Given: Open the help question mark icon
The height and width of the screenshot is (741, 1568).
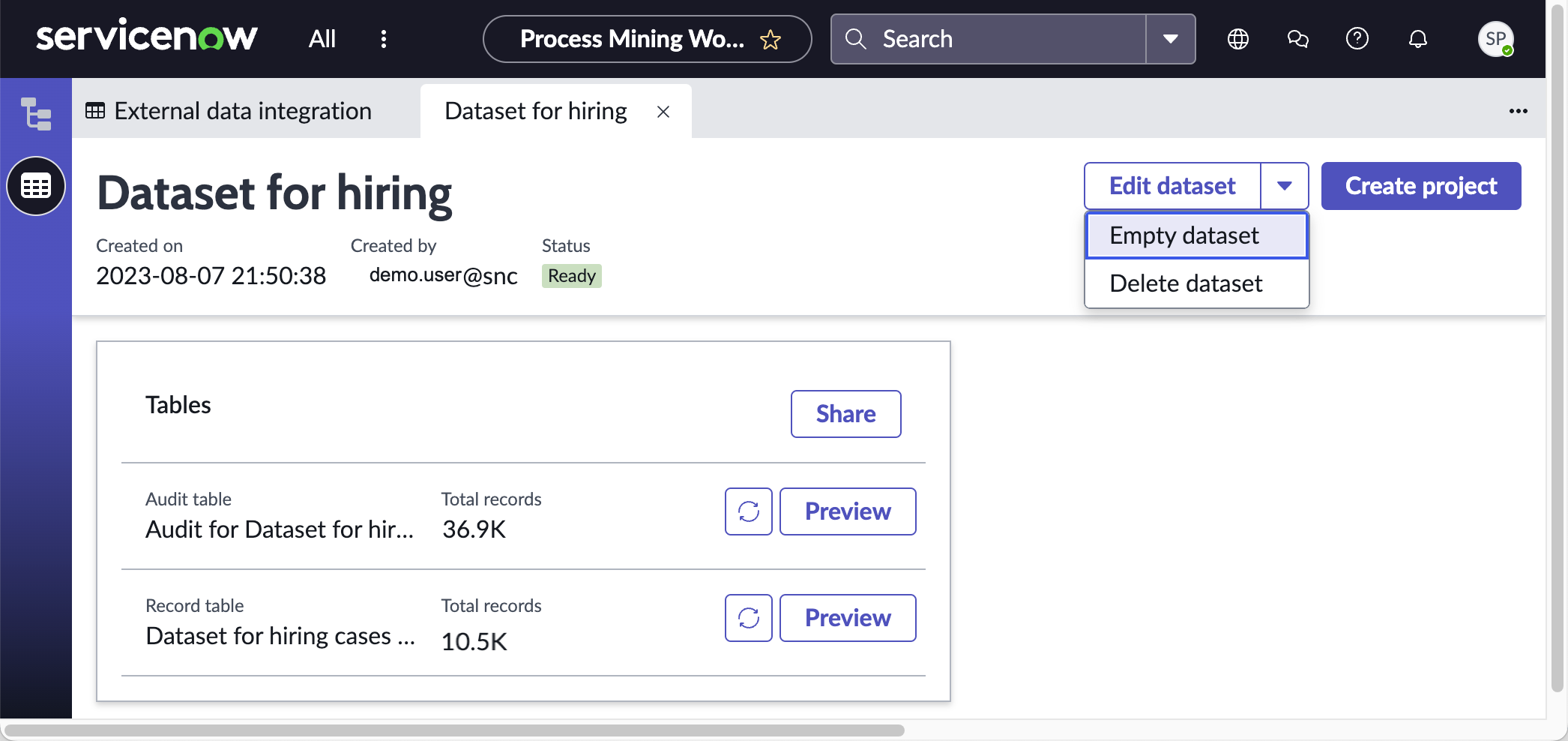Looking at the screenshot, I should click(1357, 38).
